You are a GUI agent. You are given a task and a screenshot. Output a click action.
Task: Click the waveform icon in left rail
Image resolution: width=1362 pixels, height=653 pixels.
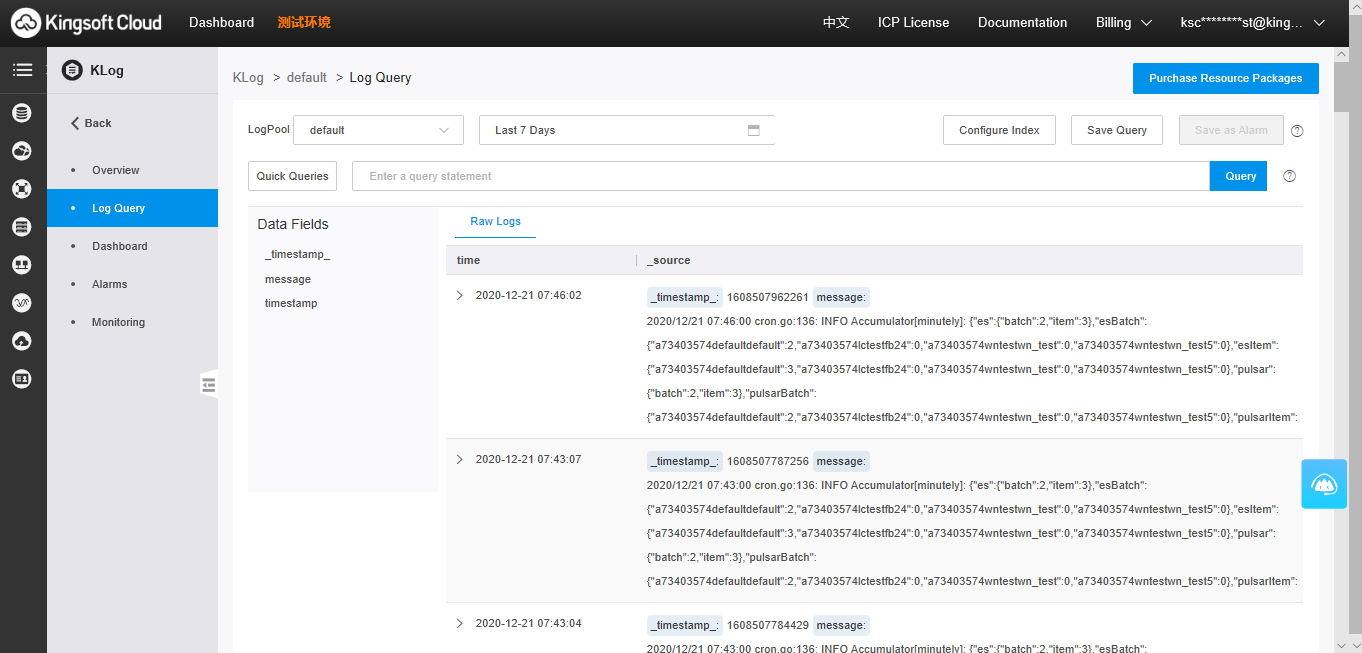[x=22, y=303]
